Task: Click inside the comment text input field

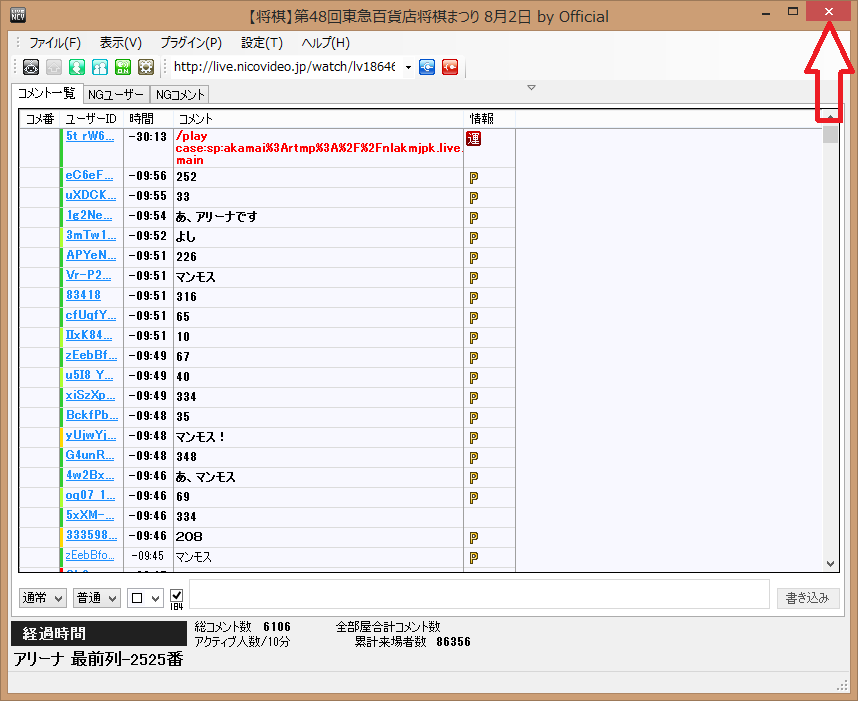Action: pyautogui.click(x=478, y=594)
